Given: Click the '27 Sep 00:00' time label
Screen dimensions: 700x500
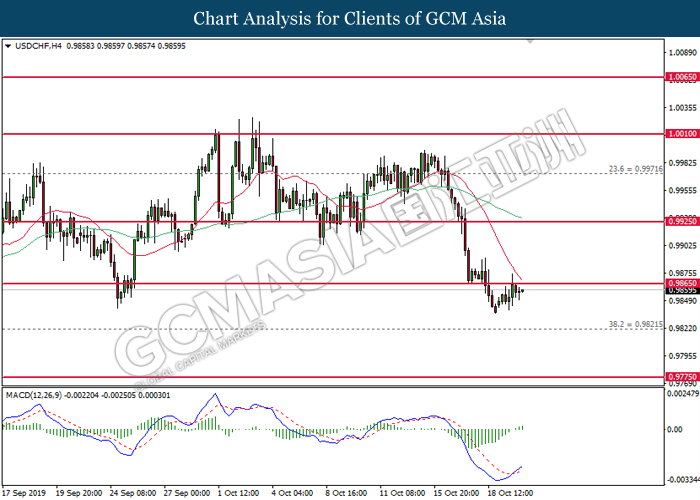Looking at the screenshot, I should tap(187, 493).
